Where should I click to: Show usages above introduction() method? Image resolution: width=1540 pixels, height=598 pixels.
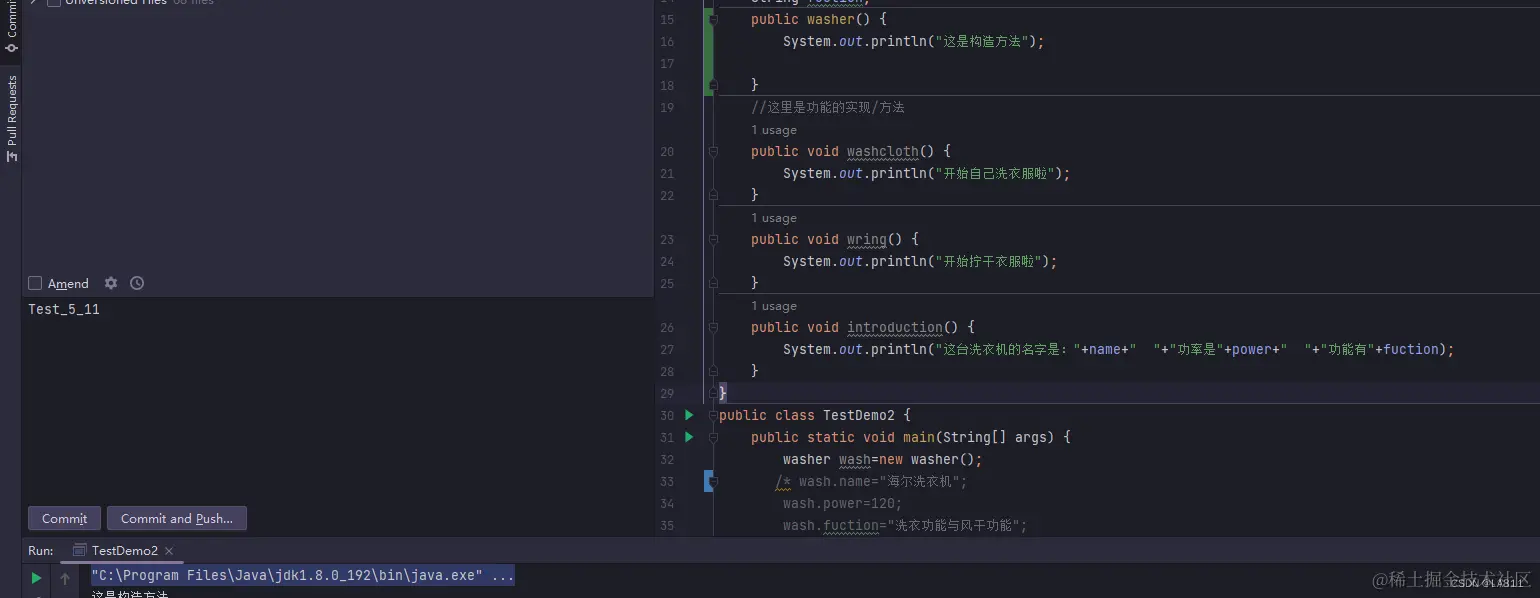pyautogui.click(x=774, y=306)
